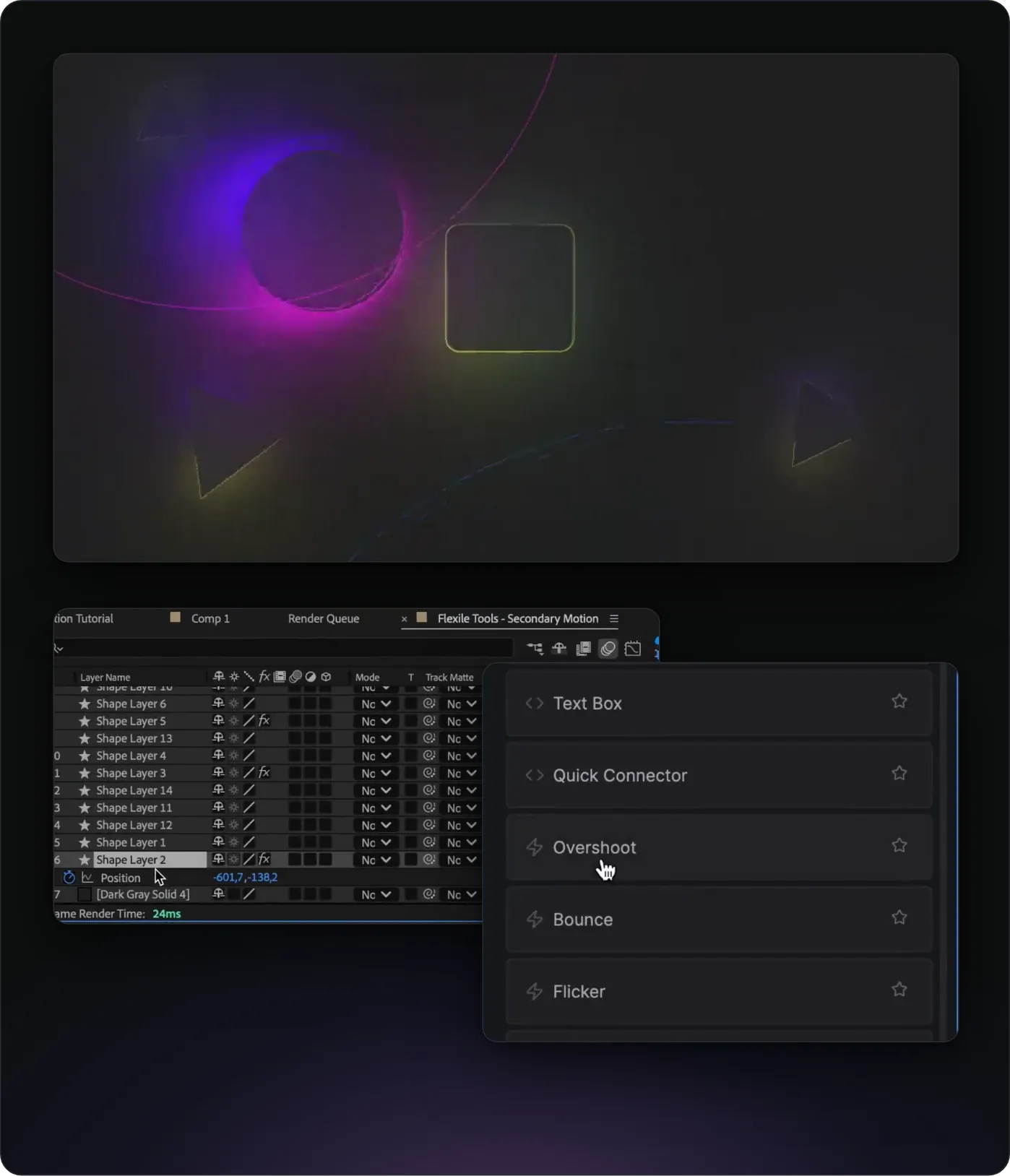Toggle the motion blur enable button
1010x1176 pixels.
click(608, 649)
